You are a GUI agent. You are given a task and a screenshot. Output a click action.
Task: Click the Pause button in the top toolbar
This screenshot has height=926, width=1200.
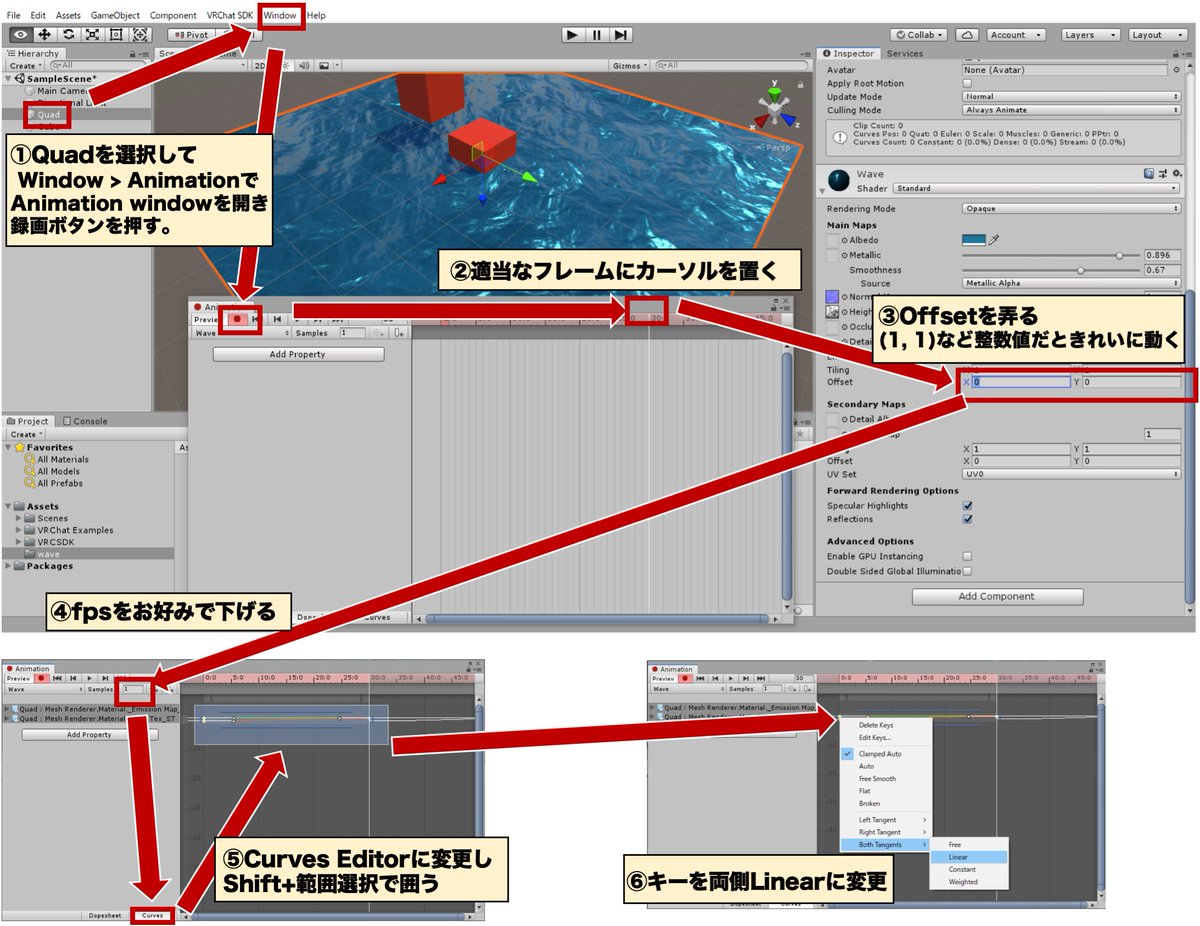597,35
